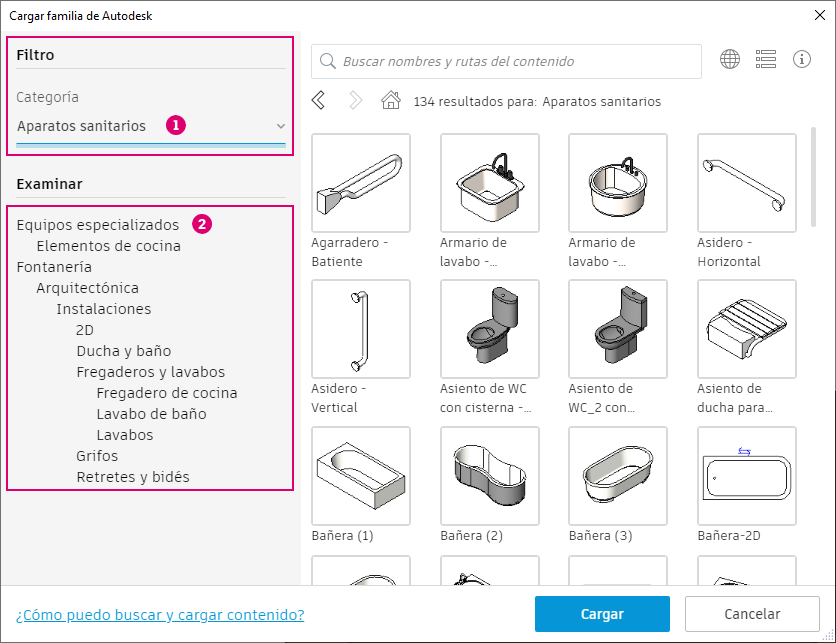Viewport: 836px width, 643px height.
Task: Open the Categoría dropdown arrow
Action: point(280,126)
